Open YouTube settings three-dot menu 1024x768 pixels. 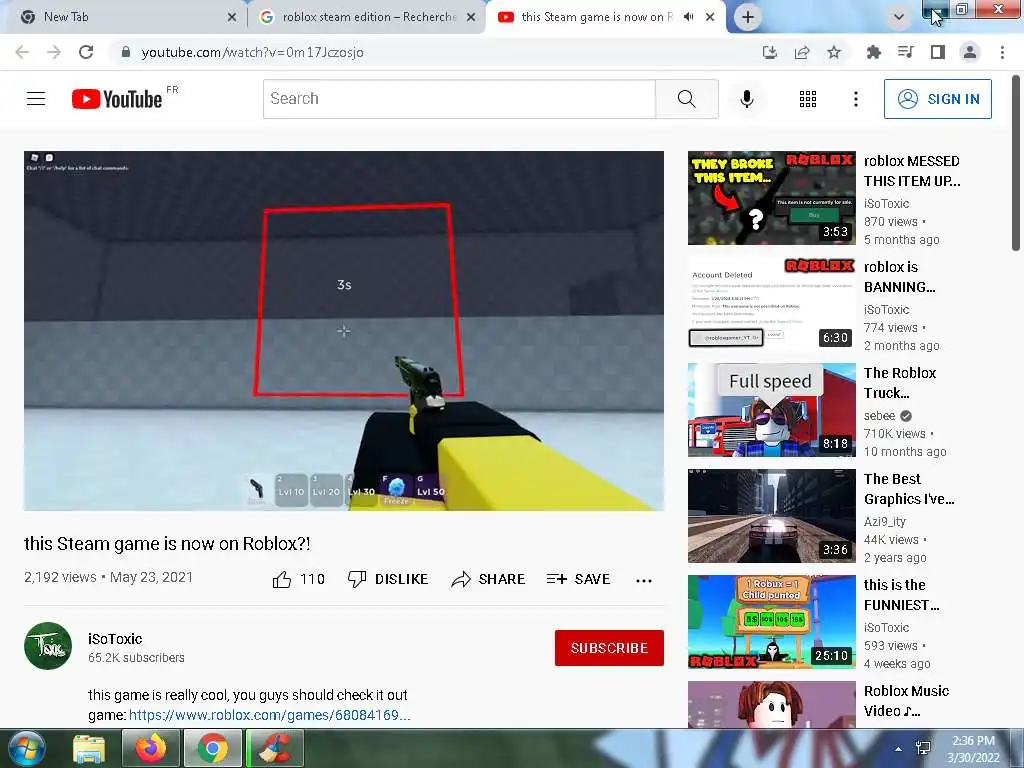(856, 99)
